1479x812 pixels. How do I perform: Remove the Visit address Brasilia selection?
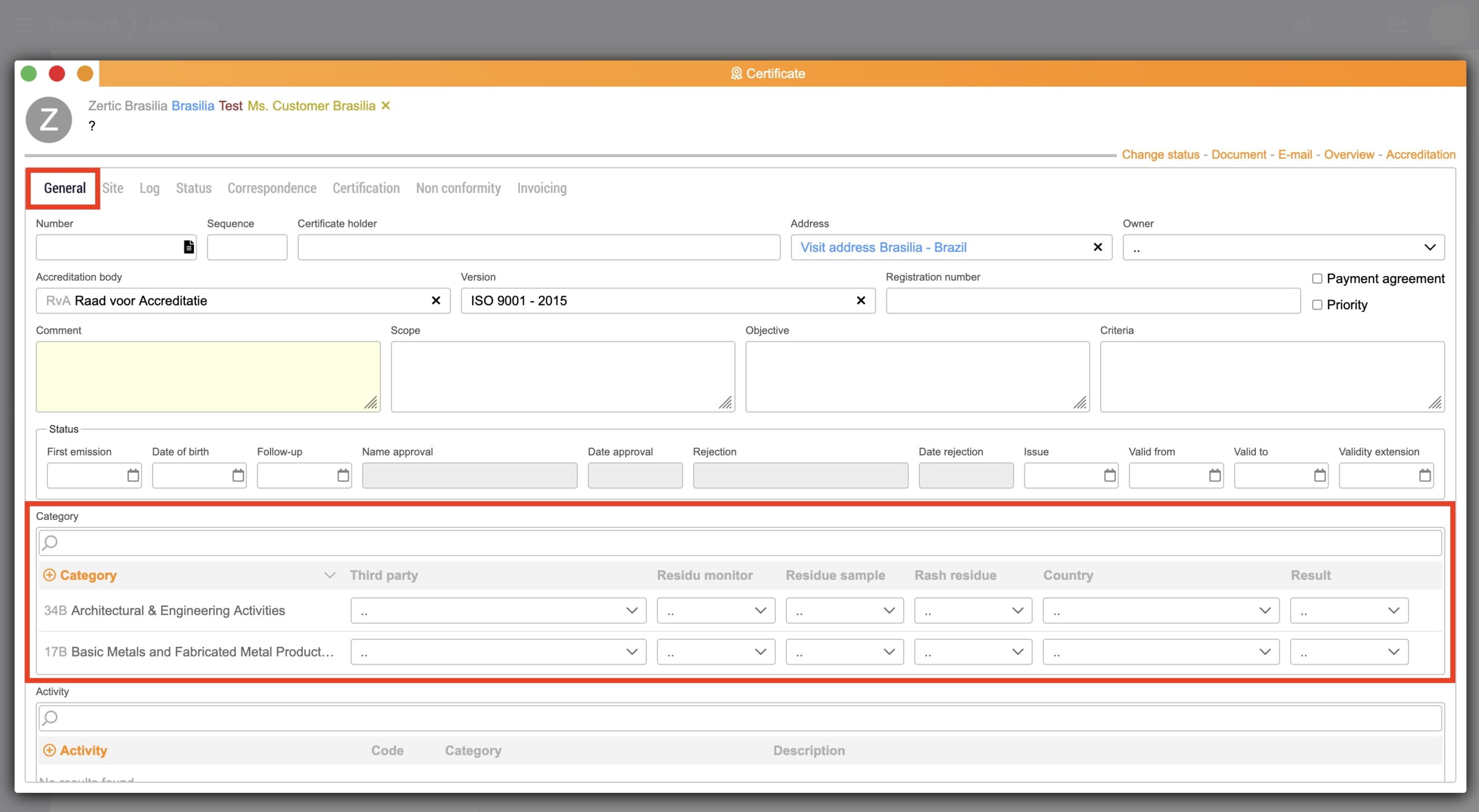tap(1098, 247)
